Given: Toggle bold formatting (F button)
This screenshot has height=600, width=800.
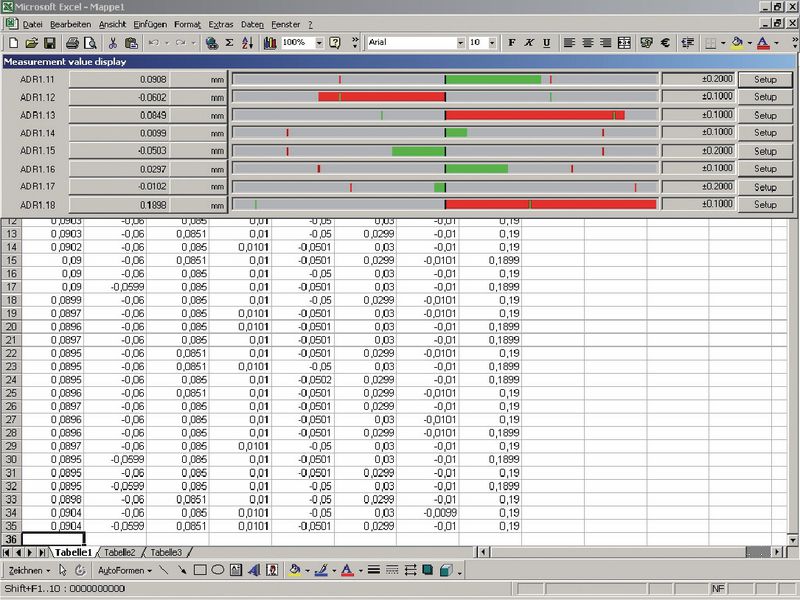Looking at the screenshot, I should click(x=511, y=43).
